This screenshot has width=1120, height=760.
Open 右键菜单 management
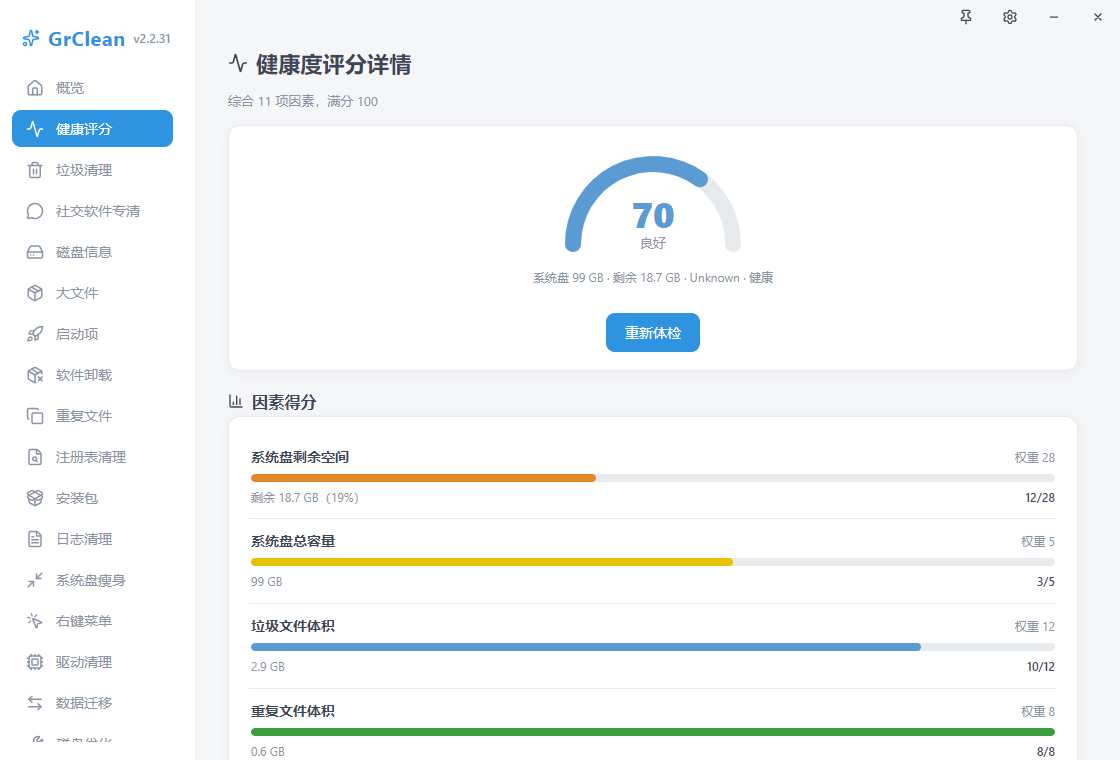coord(92,621)
